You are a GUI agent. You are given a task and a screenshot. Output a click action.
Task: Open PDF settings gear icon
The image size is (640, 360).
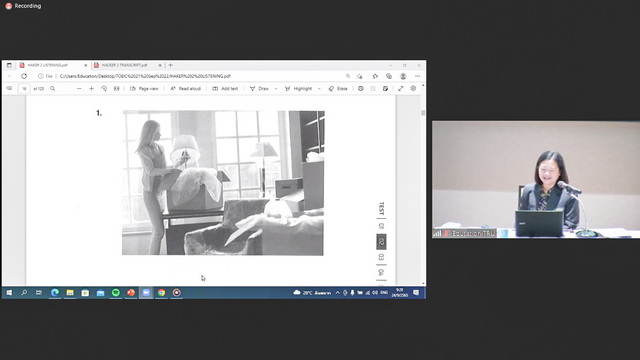pos(413,89)
